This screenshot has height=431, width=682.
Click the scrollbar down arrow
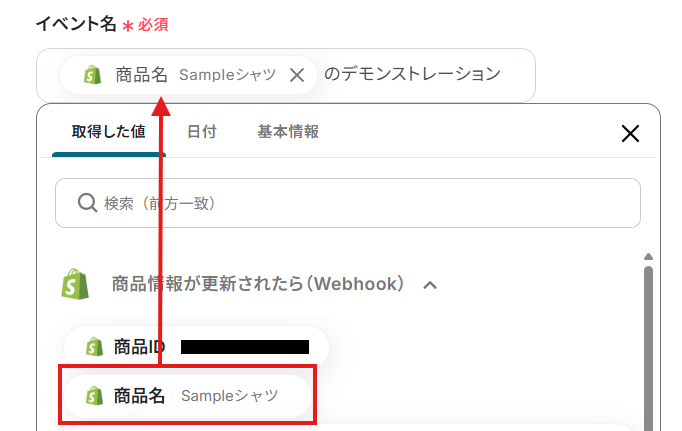648,425
